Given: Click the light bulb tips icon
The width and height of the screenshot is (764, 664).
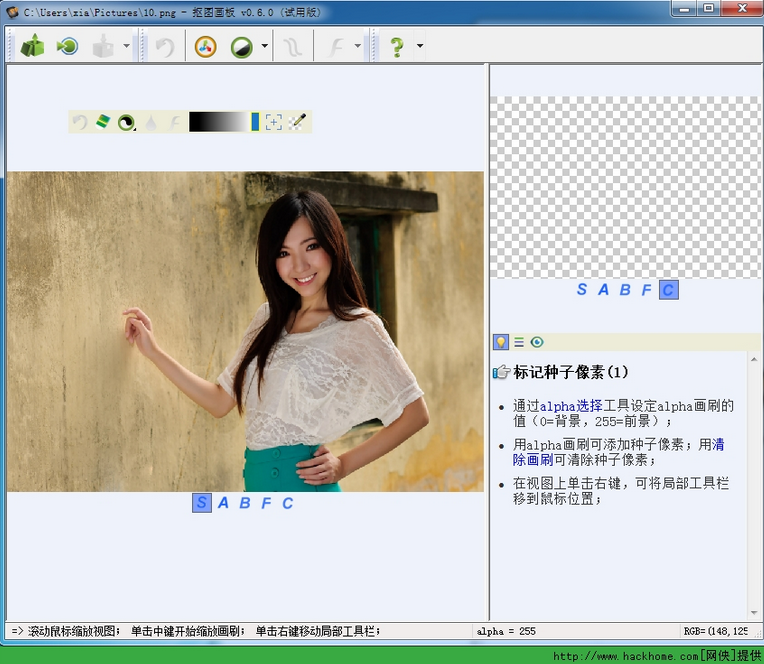Looking at the screenshot, I should (x=501, y=342).
